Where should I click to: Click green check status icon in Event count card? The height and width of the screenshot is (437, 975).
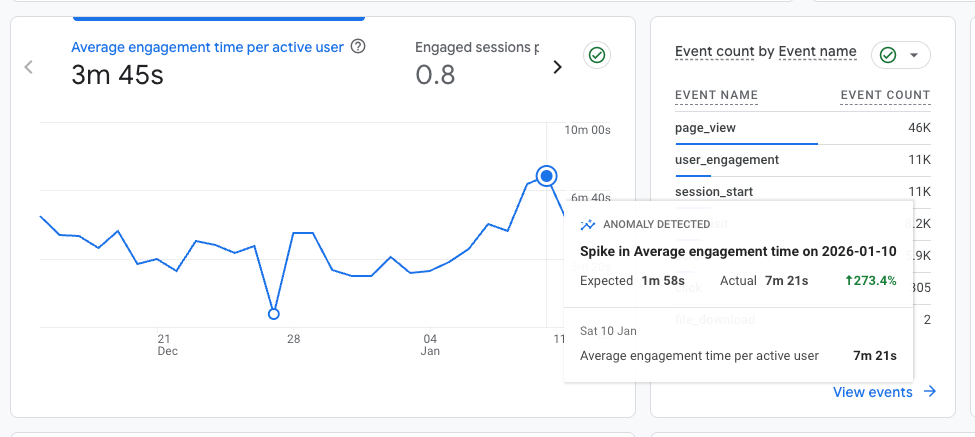pos(887,55)
